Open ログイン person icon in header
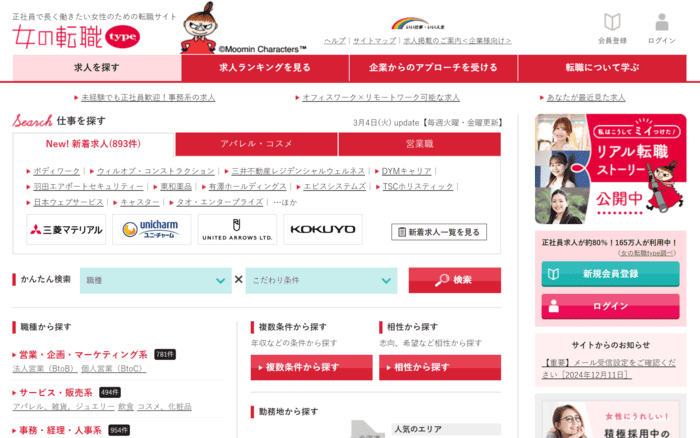Image resolution: width=700 pixels, height=438 pixels. click(662, 22)
